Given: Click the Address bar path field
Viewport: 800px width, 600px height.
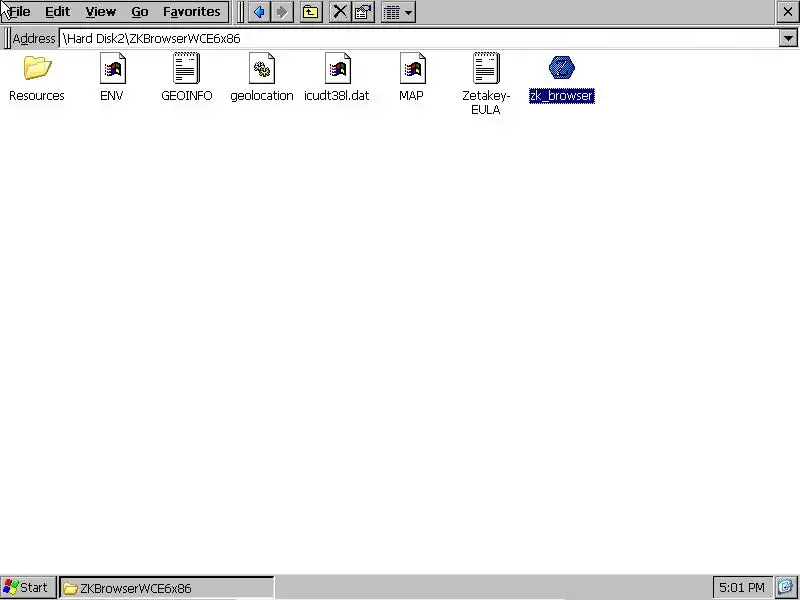Looking at the screenshot, I should click(419, 38).
